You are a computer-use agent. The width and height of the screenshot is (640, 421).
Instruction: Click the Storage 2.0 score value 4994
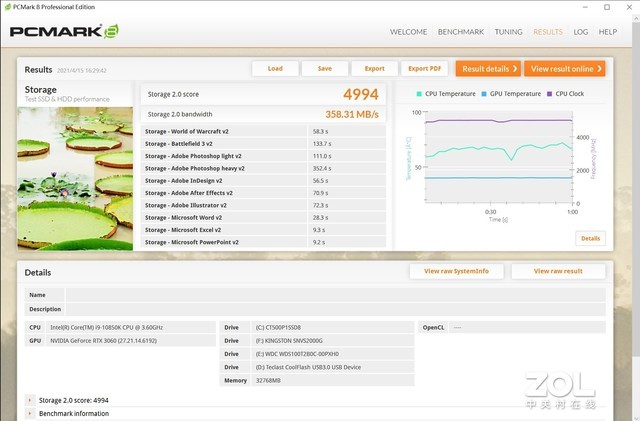[361, 94]
